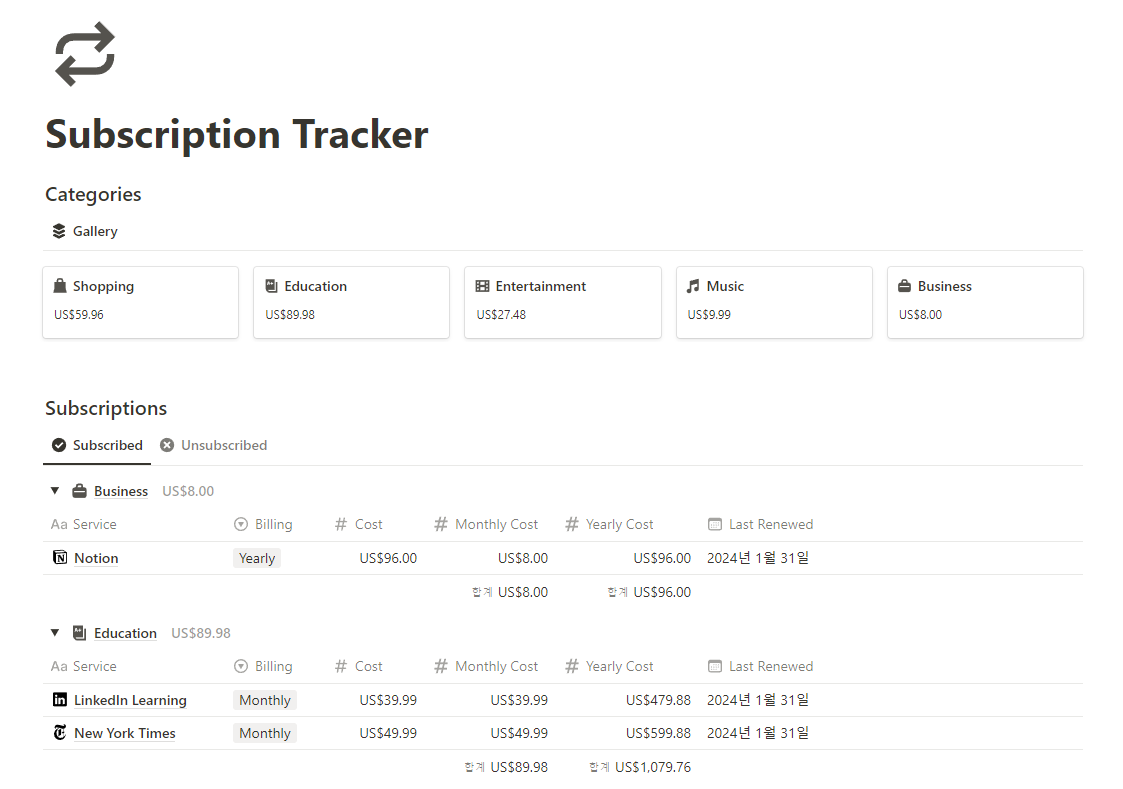Open the Education group title link
Viewport: 1123px width, 789px height.
125,633
